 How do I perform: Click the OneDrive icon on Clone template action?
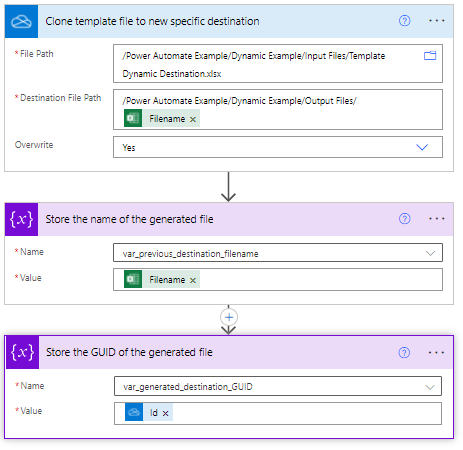coord(21,21)
